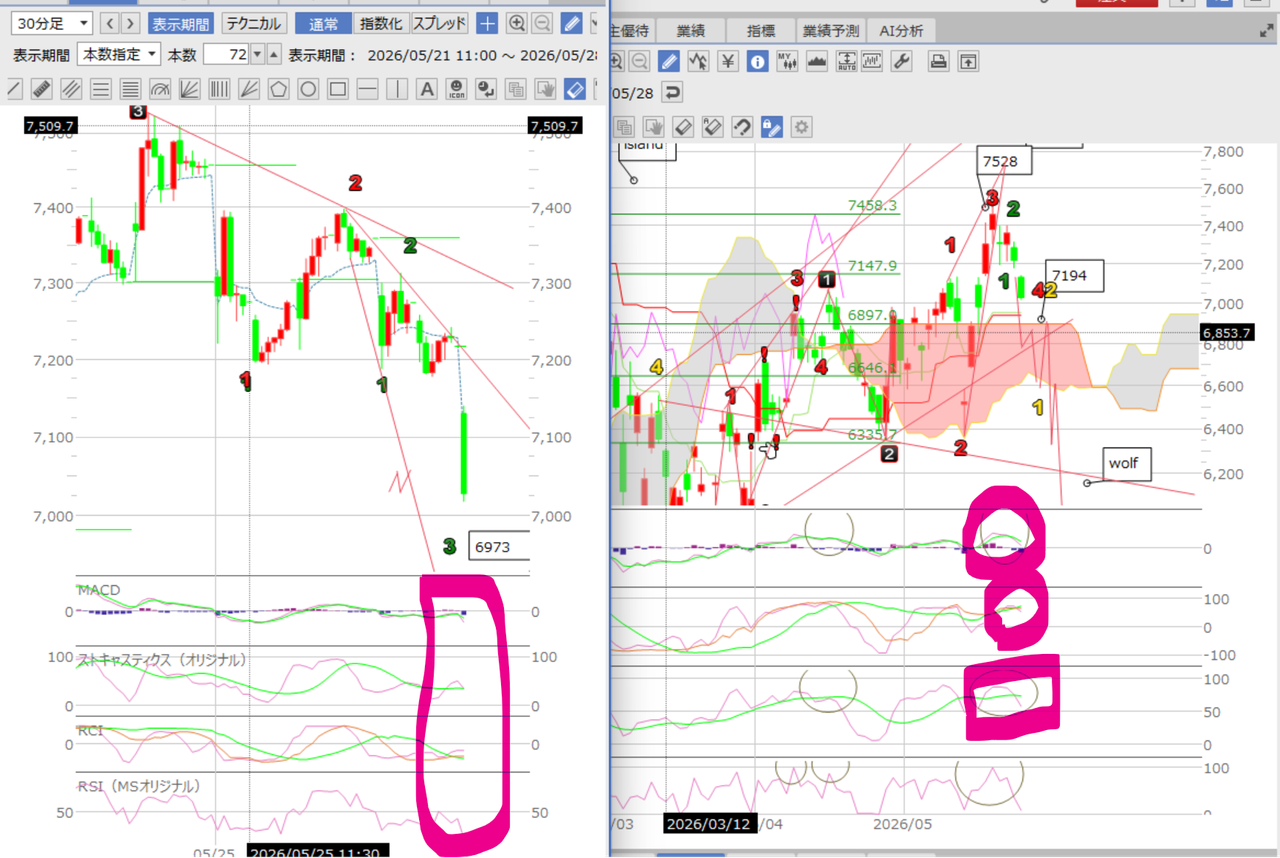Select the rectangle drawing tool
Viewport: 1280px width, 858px height.
pyautogui.click(x=338, y=89)
